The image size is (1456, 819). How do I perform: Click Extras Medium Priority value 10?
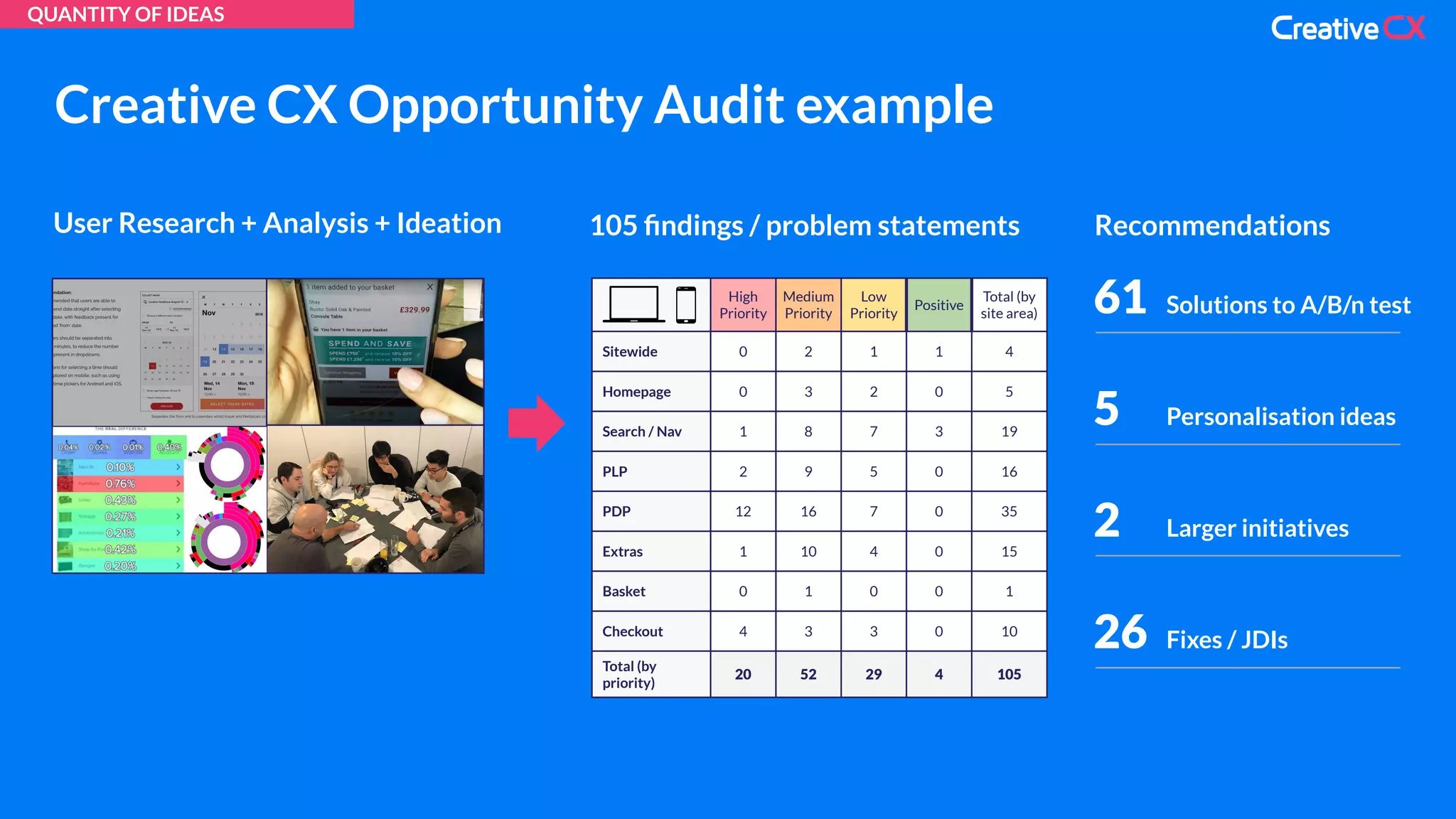808,551
